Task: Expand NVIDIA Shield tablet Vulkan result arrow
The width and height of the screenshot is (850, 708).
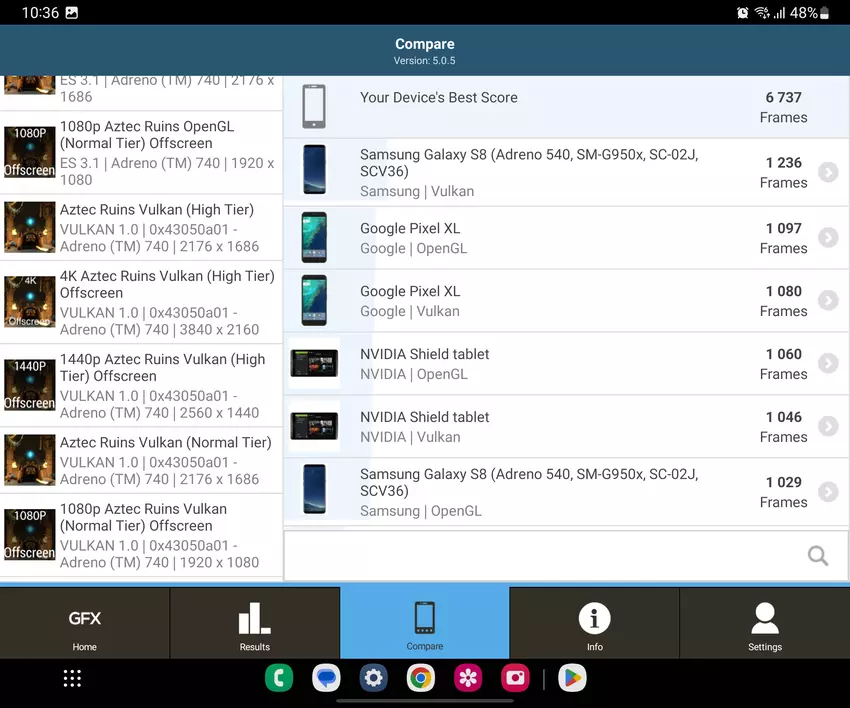Action: click(827, 427)
